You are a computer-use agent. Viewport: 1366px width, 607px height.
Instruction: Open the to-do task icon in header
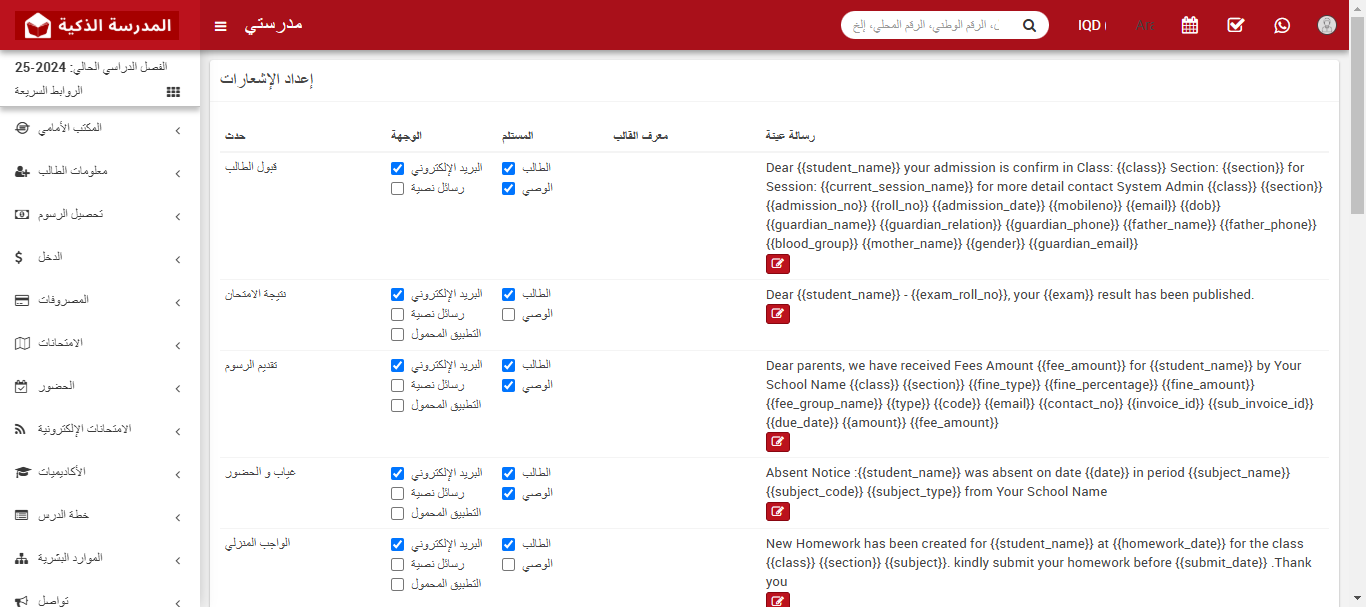pos(1235,25)
